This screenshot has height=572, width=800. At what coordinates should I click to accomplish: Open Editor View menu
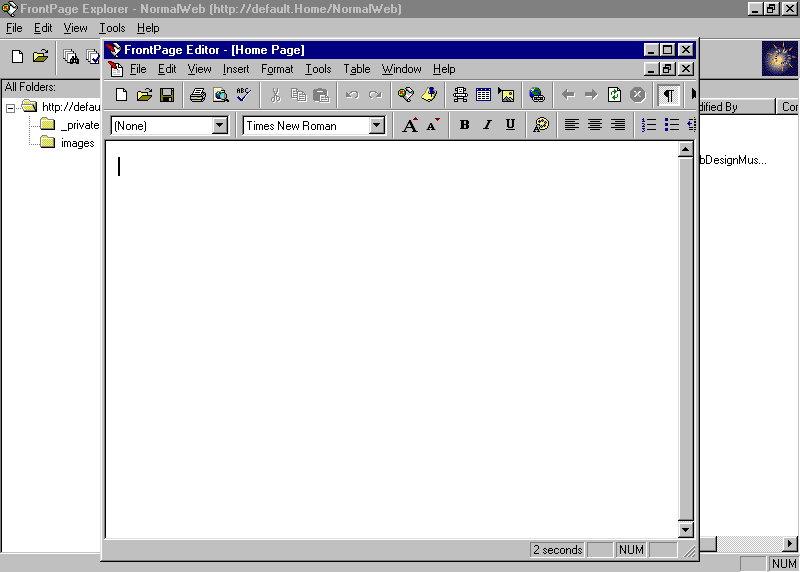point(199,69)
